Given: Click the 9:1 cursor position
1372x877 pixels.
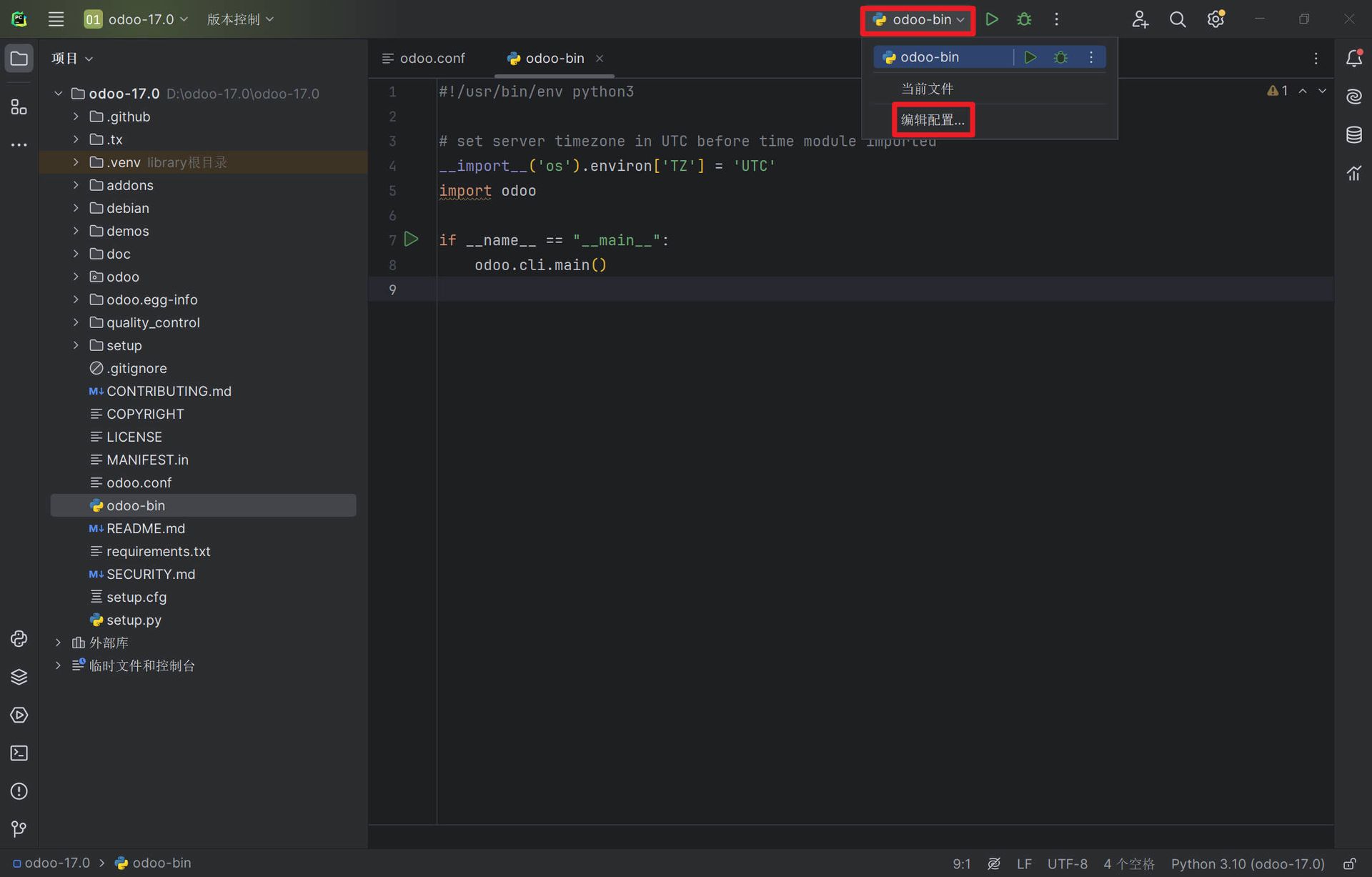Looking at the screenshot, I should click(x=961, y=864).
